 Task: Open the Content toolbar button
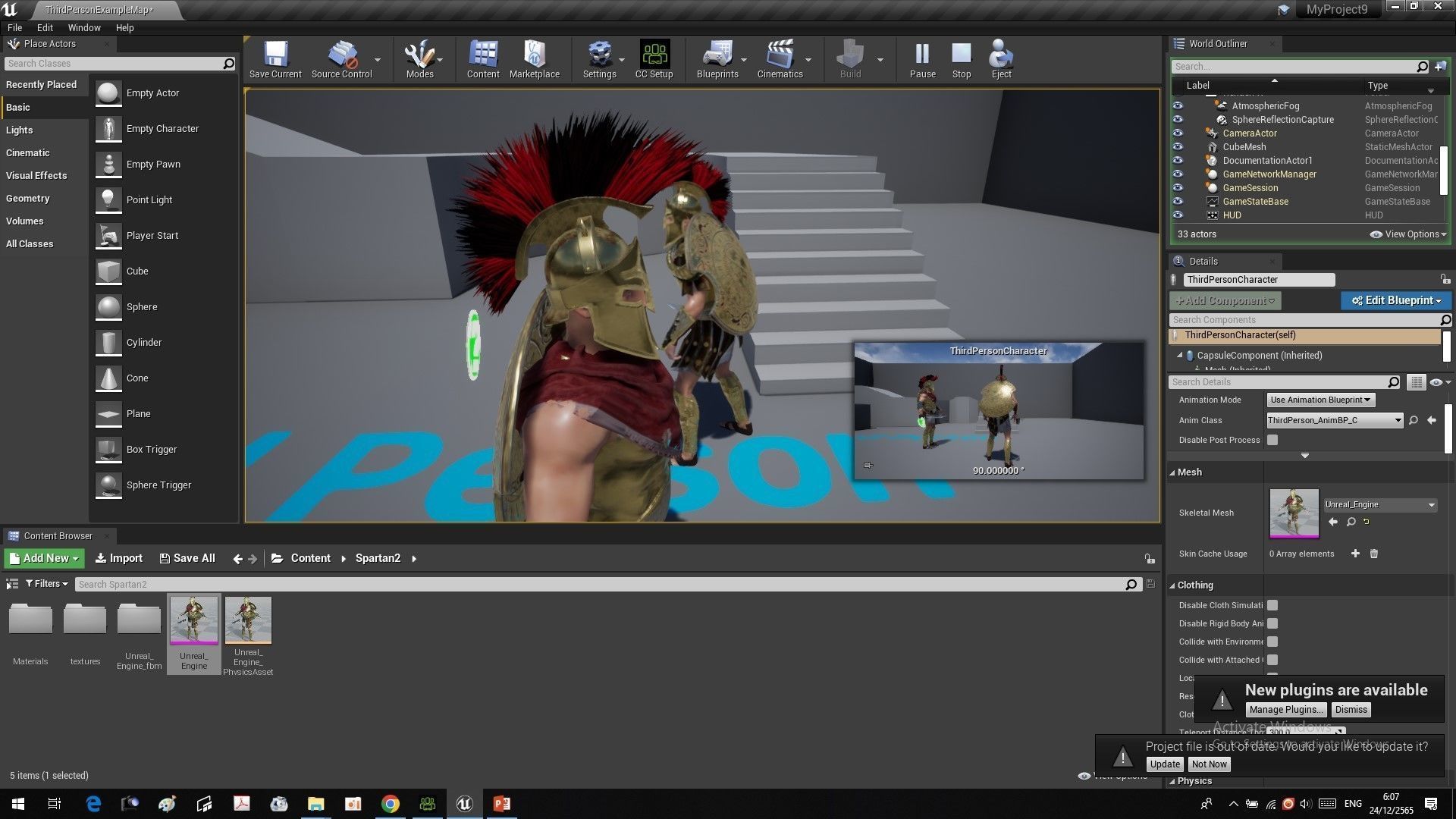click(483, 59)
